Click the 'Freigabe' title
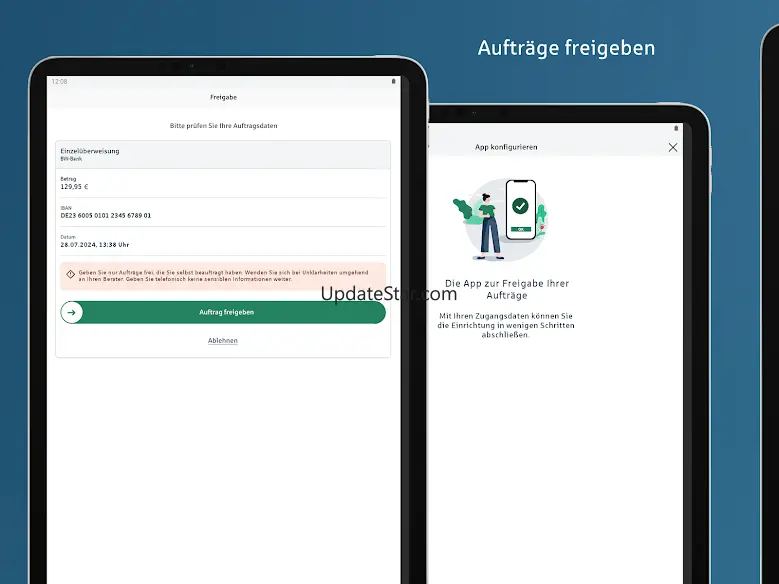This screenshot has width=779, height=584. click(x=224, y=97)
